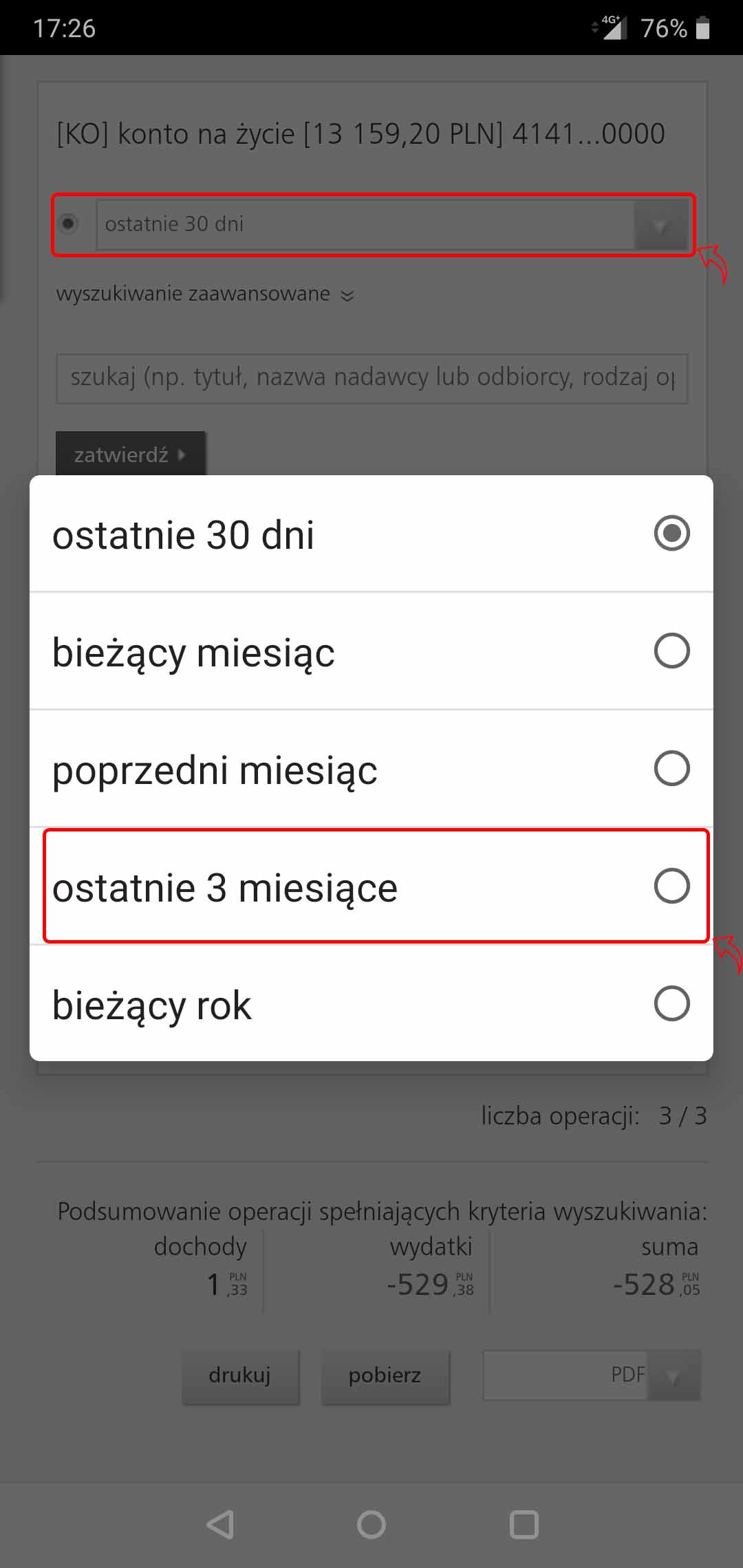Pick the 'ostatnie 3 miesiące' radio button

[x=671, y=886]
